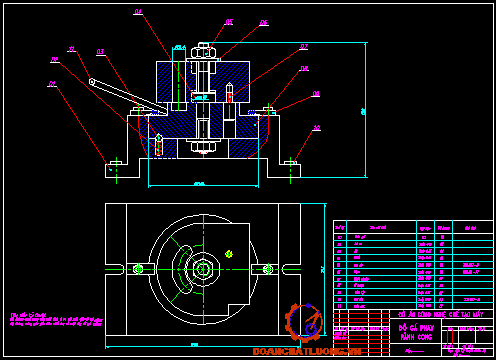Click part callout label 02 near base foot
The height and width of the screenshot is (360, 496).
(317, 128)
